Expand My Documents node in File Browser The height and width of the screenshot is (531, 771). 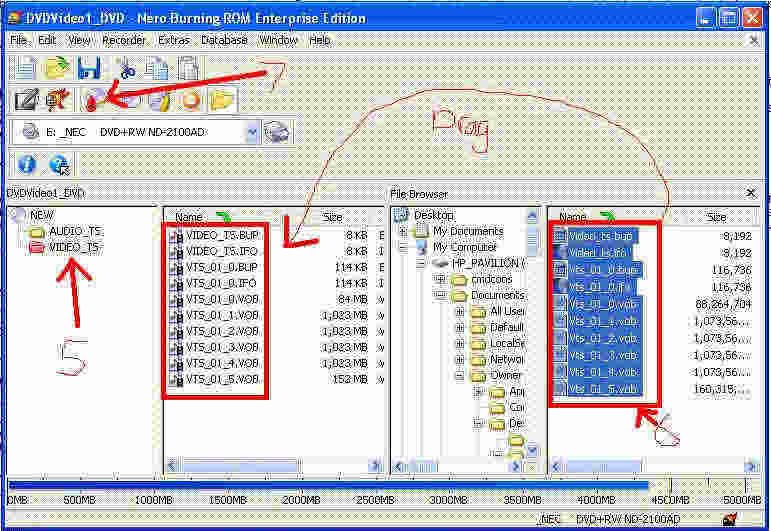click(x=403, y=231)
